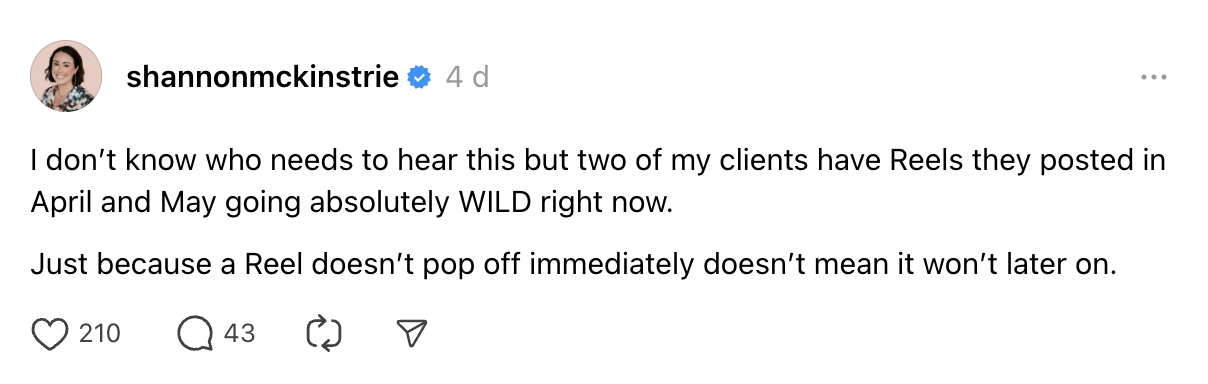Click the paragraph starting "I don't know who"

(598, 183)
